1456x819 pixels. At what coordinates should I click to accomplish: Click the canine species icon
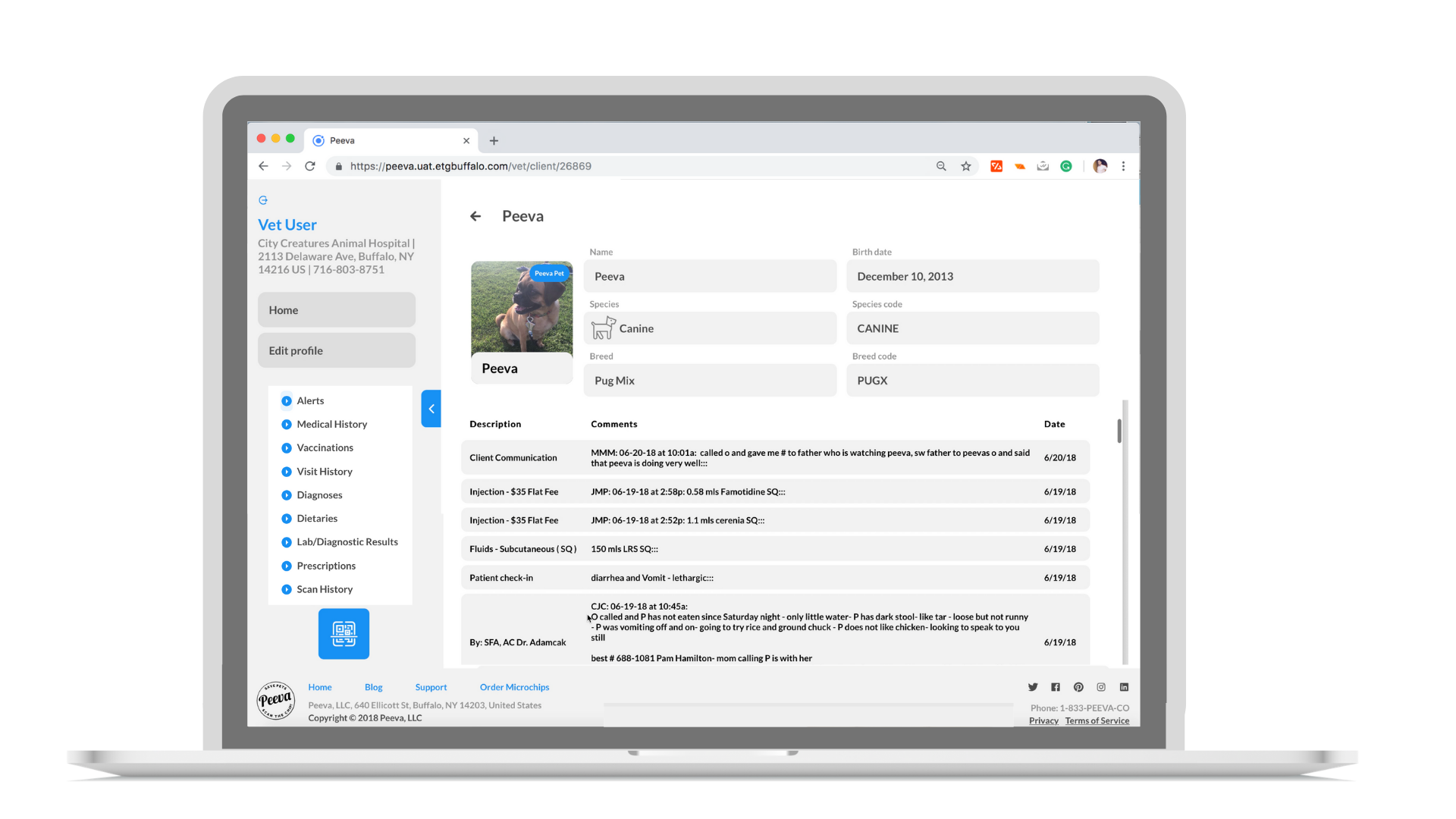tap(604, 328)
